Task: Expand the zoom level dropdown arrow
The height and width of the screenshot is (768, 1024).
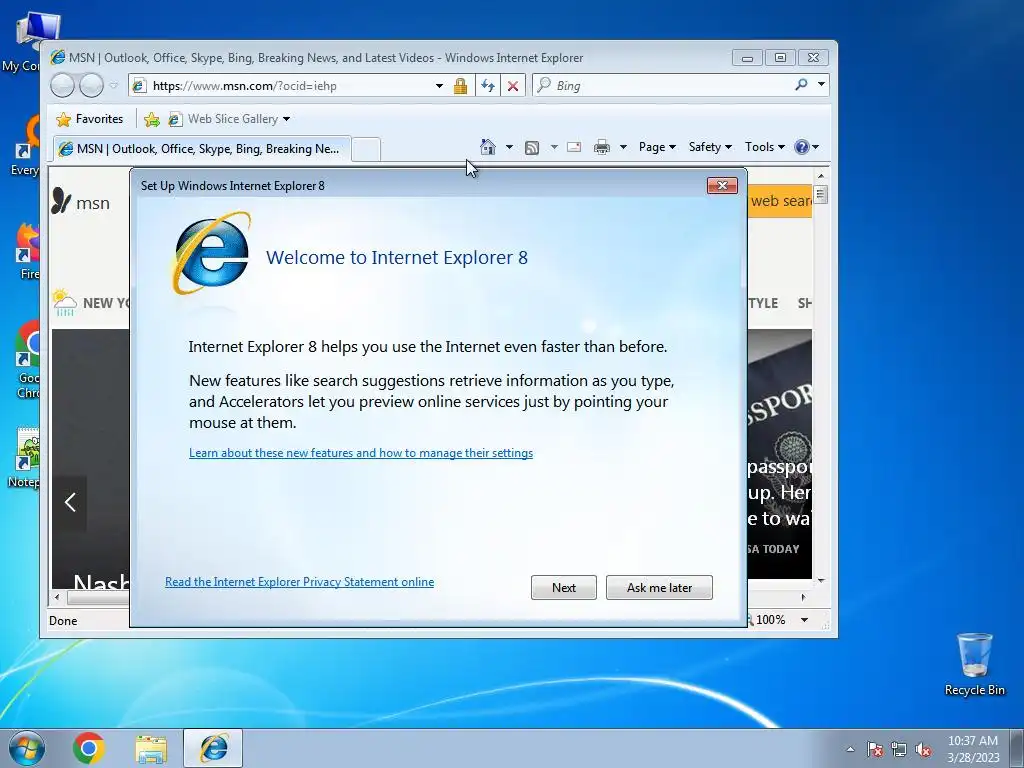Action: coord(805,620)
